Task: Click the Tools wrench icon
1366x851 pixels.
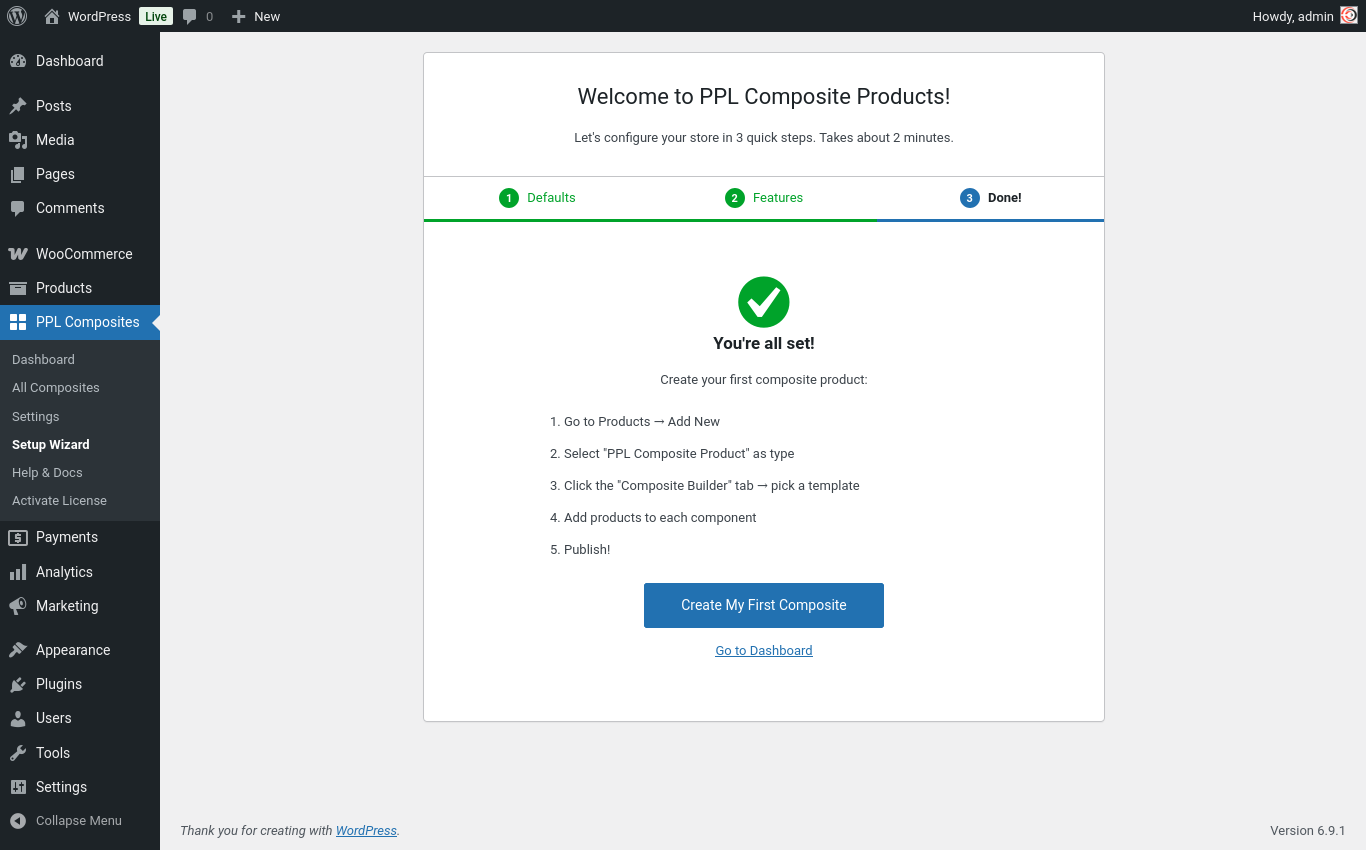Action: click(18, 753)
